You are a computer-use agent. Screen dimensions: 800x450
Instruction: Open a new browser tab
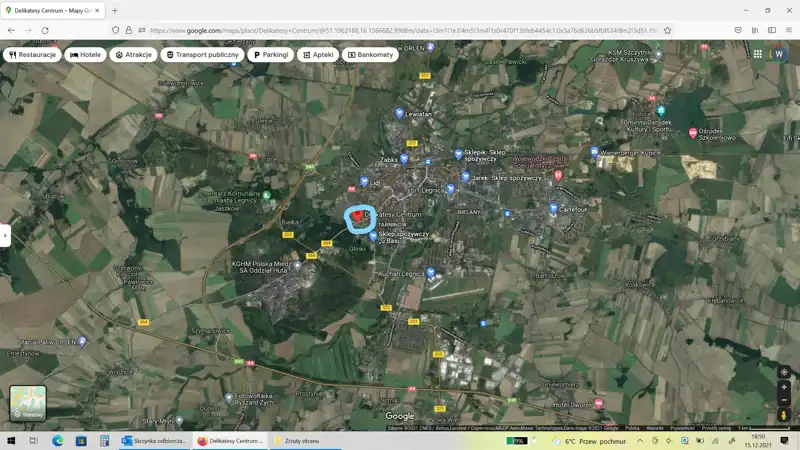[115, 10]
